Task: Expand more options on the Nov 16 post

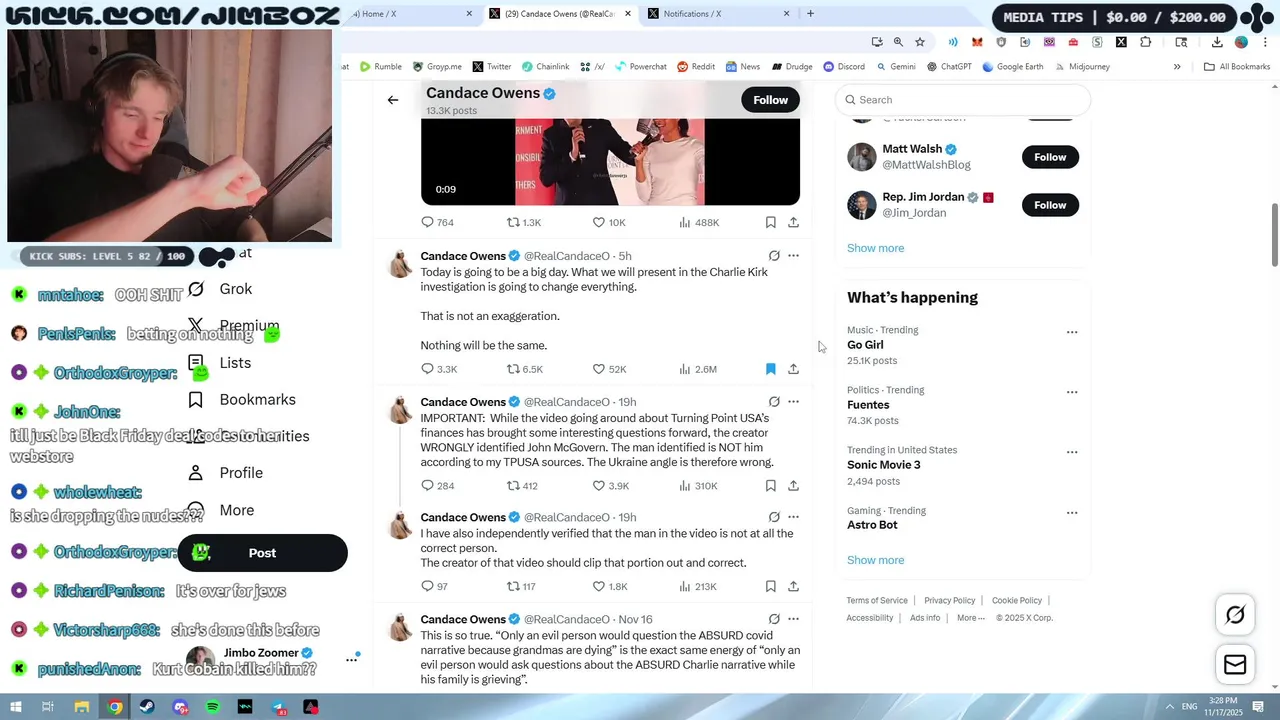Action: click(793, 619)
